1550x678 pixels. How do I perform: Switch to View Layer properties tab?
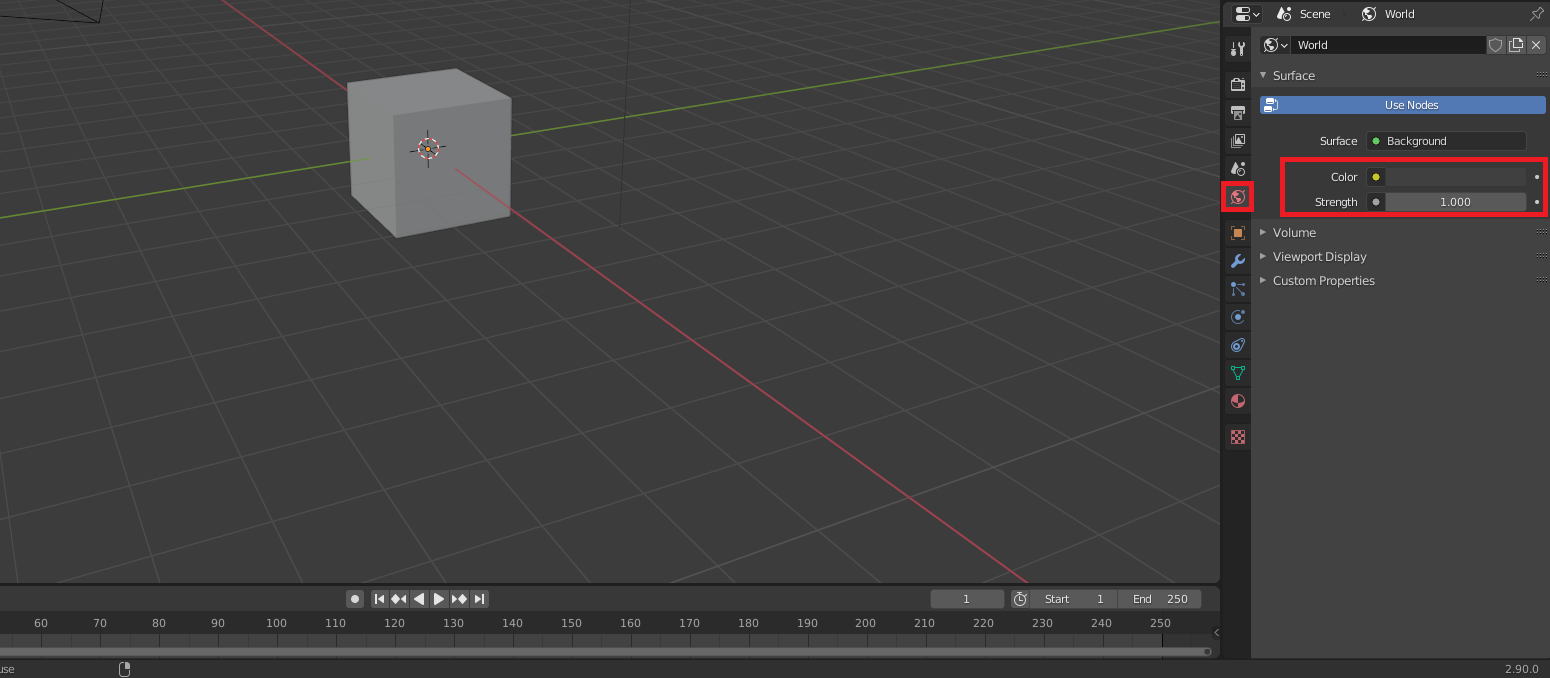point(1238,141)
